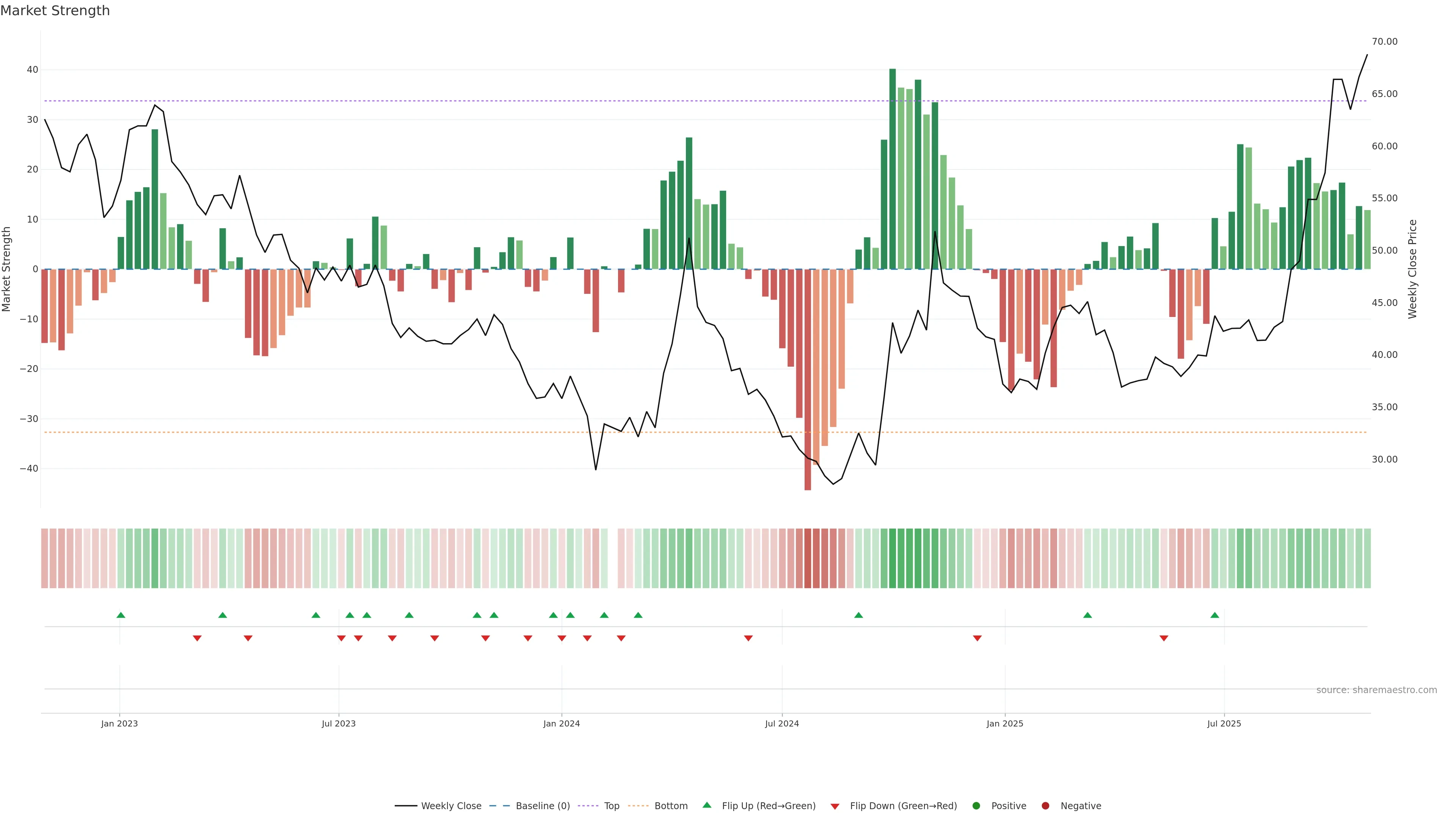Click the Weekly Close Price axis title
1456x819 pixels.
tap(1412, 269)
